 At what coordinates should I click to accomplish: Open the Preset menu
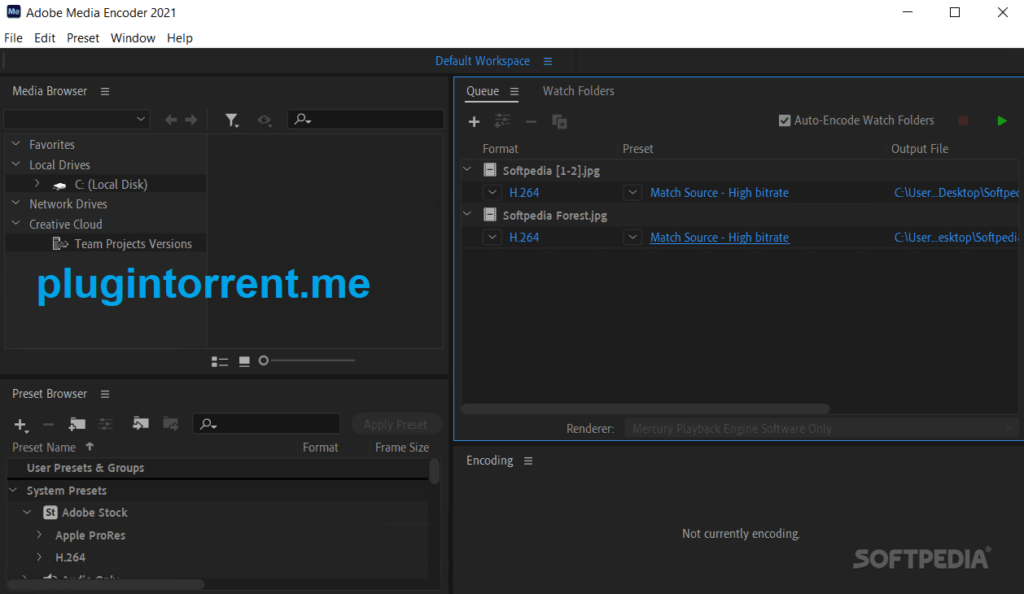click(x=83, y=38)
